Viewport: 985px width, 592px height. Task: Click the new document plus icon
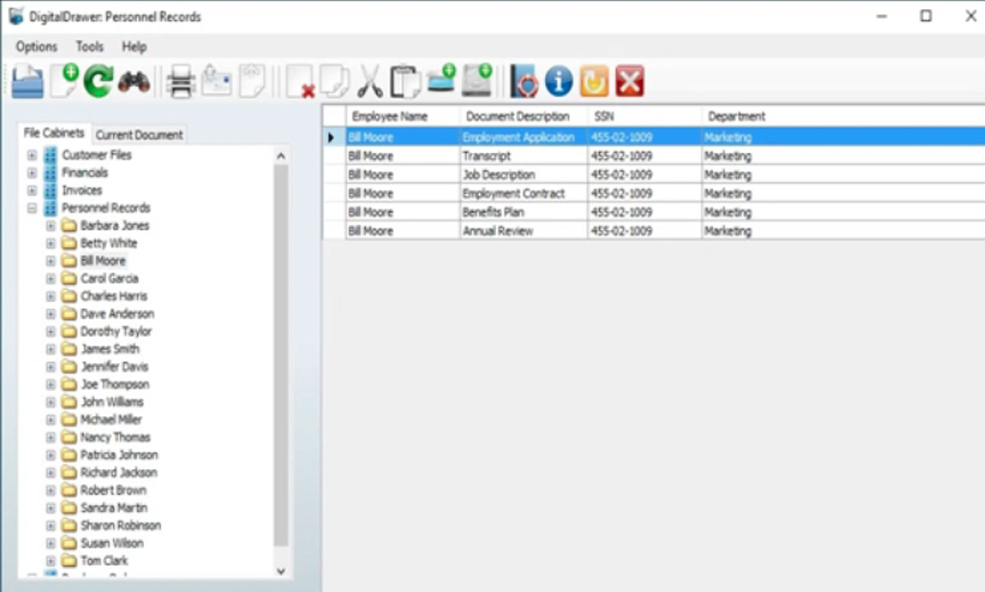64,81
